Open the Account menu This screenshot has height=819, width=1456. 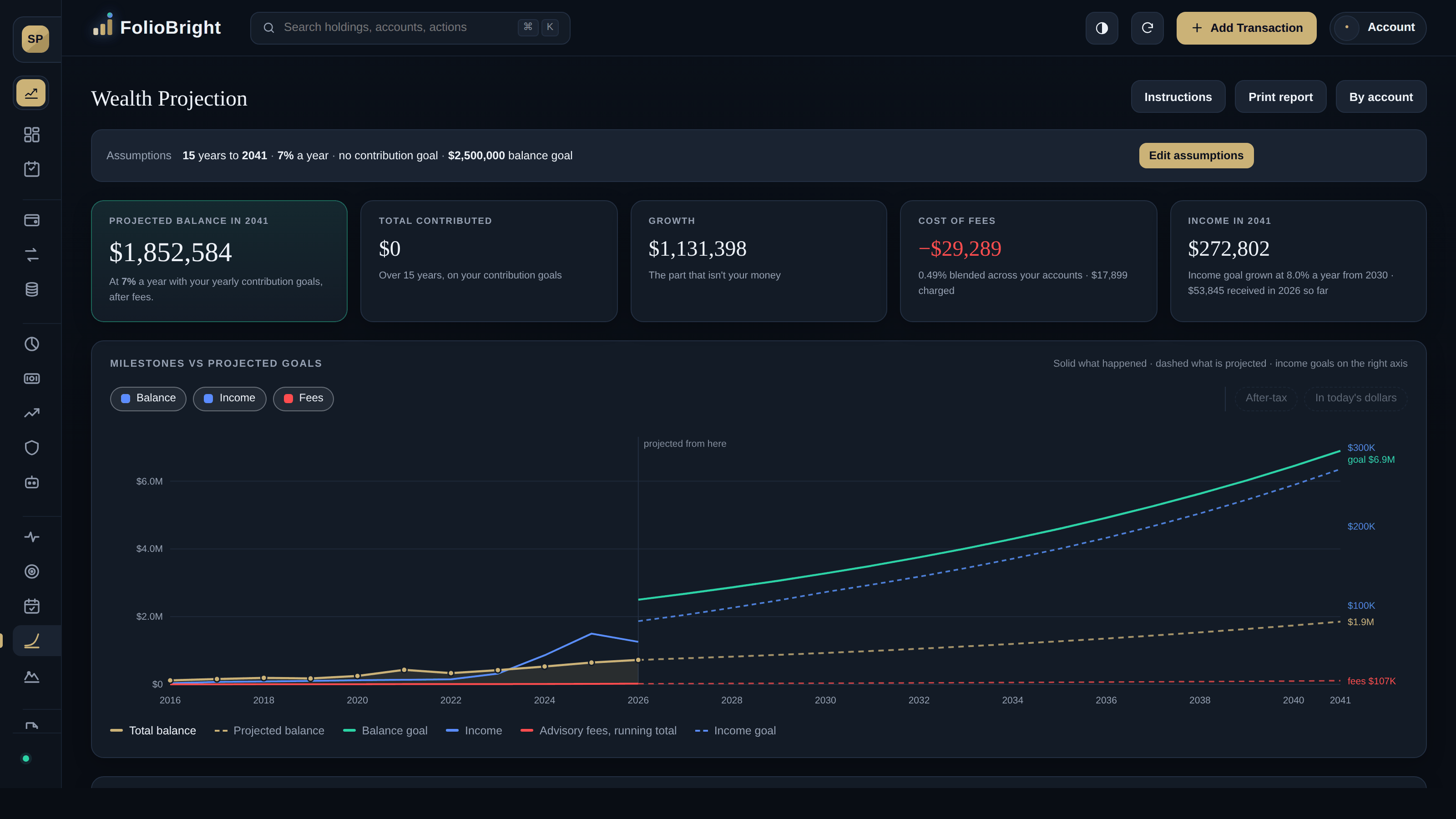pyautogui.click(x=1377, y=28)
